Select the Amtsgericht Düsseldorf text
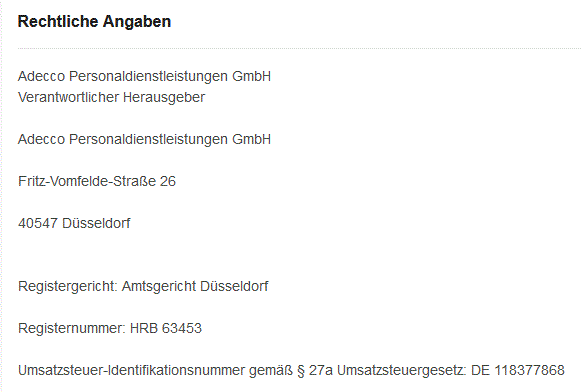This screenshot has width=582, height=392. 195,287
